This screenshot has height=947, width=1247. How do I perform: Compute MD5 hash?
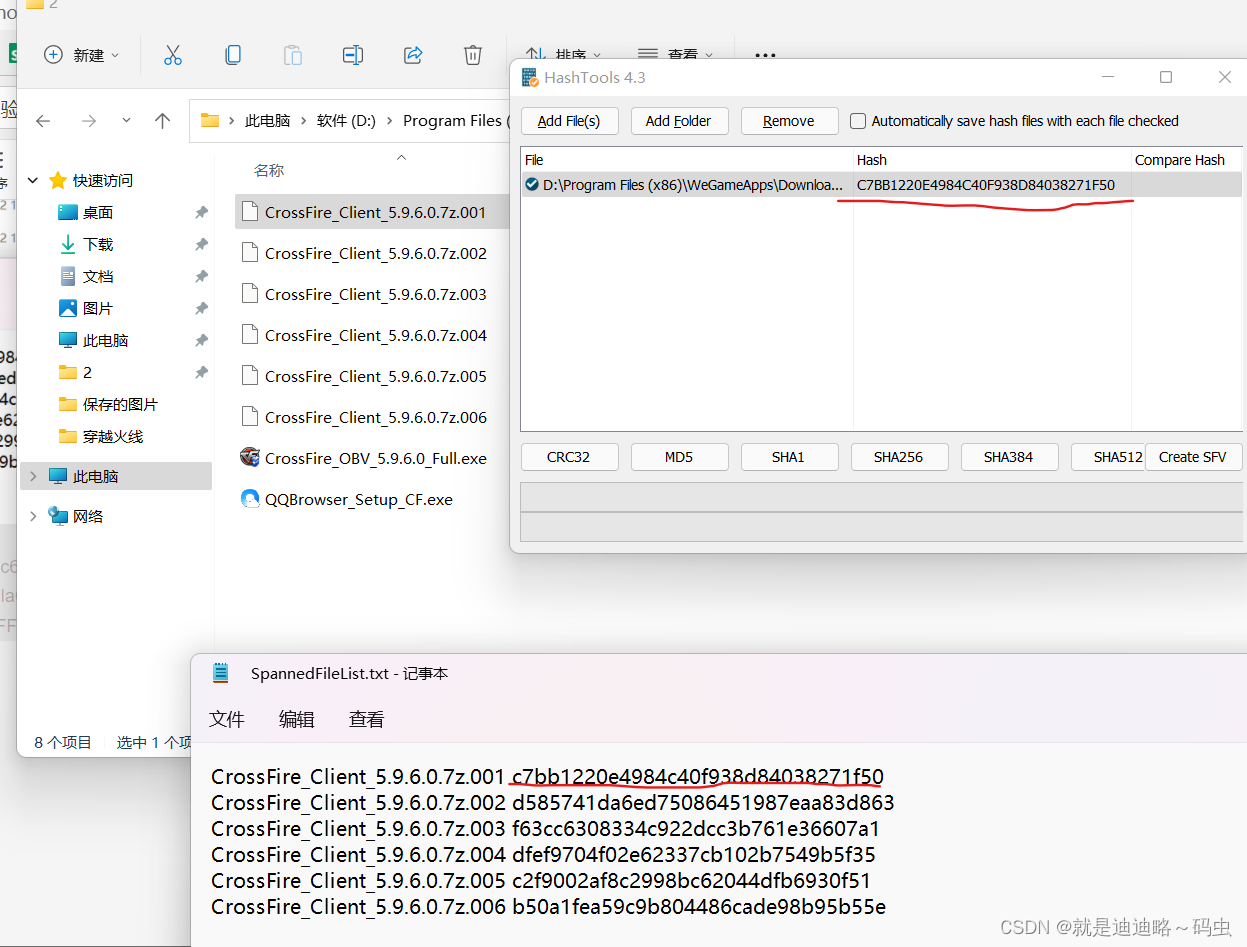678,457
